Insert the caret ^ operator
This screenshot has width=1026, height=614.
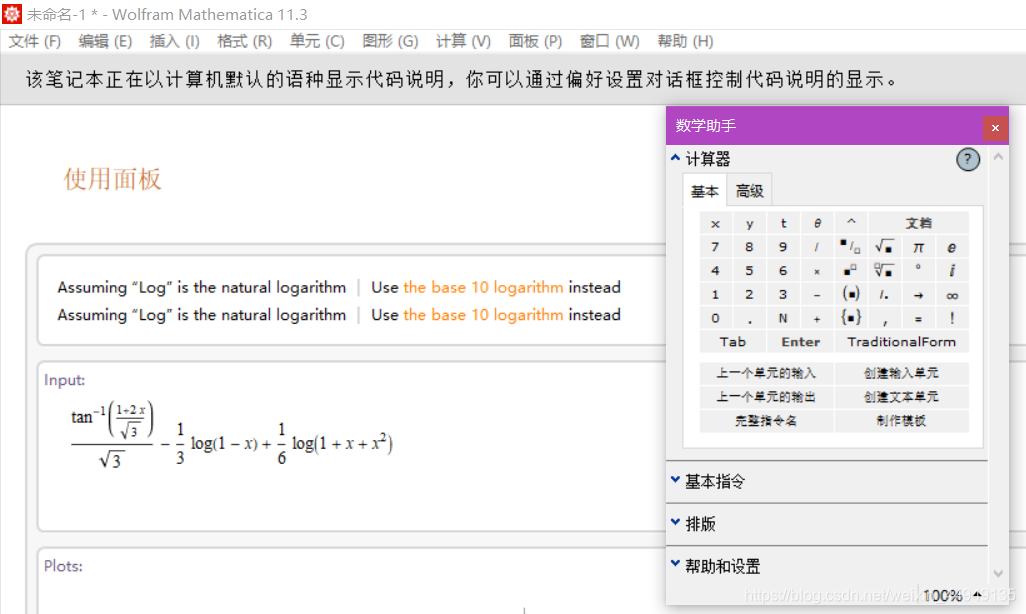point(851,223)
